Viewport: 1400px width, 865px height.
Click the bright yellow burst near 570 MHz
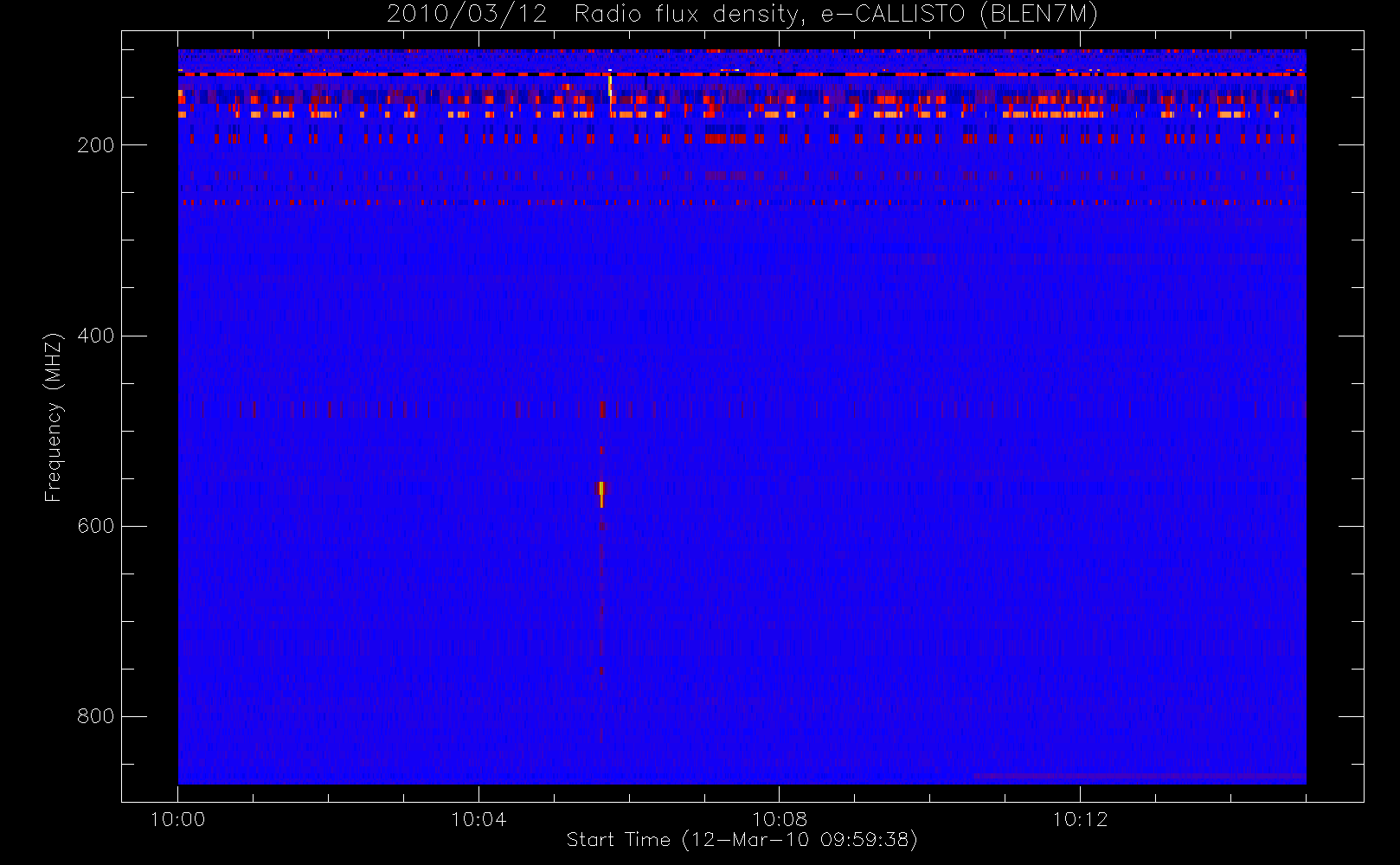tap(601, 493)
